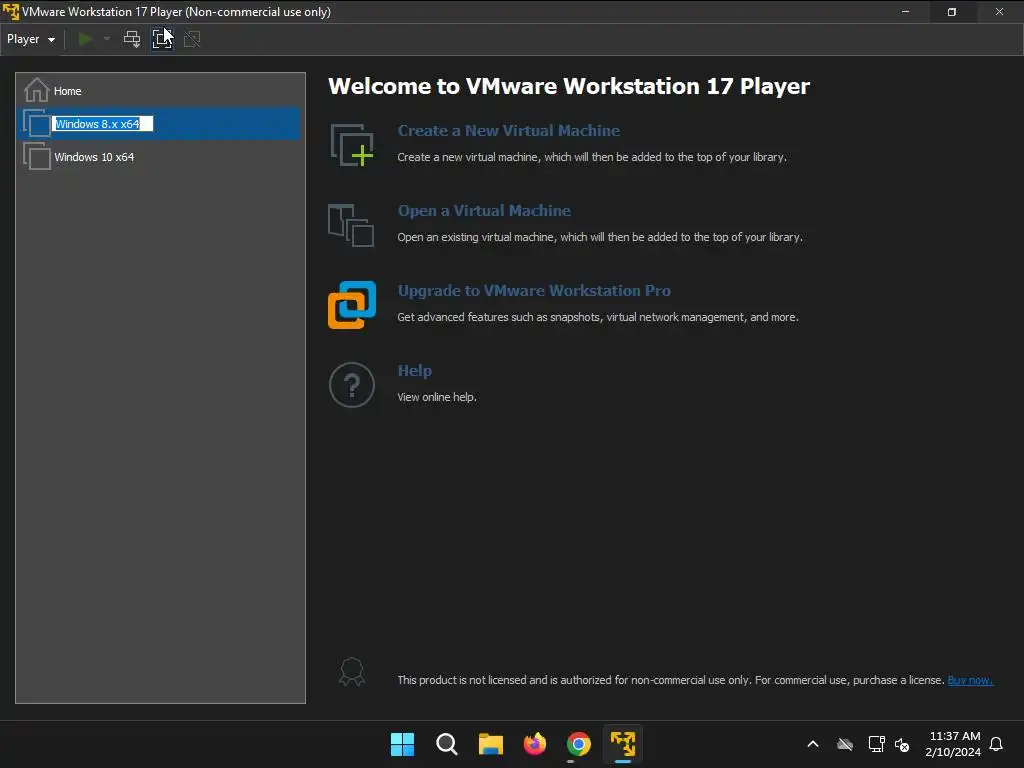Switch to Google Chrome in taskbar
This screenshot has height=768, width=1024.
(x=579, y=744)
